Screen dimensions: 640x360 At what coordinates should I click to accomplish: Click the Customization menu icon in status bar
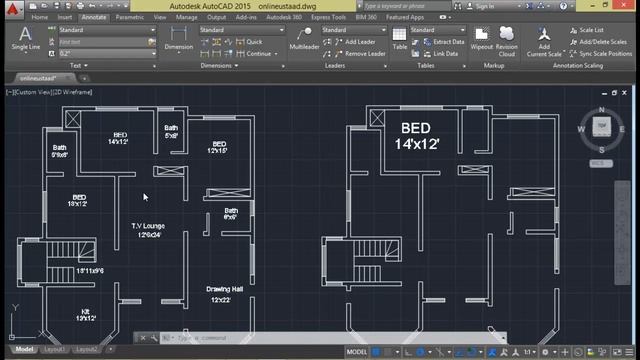pyautogui.click(x=629, y=352)
